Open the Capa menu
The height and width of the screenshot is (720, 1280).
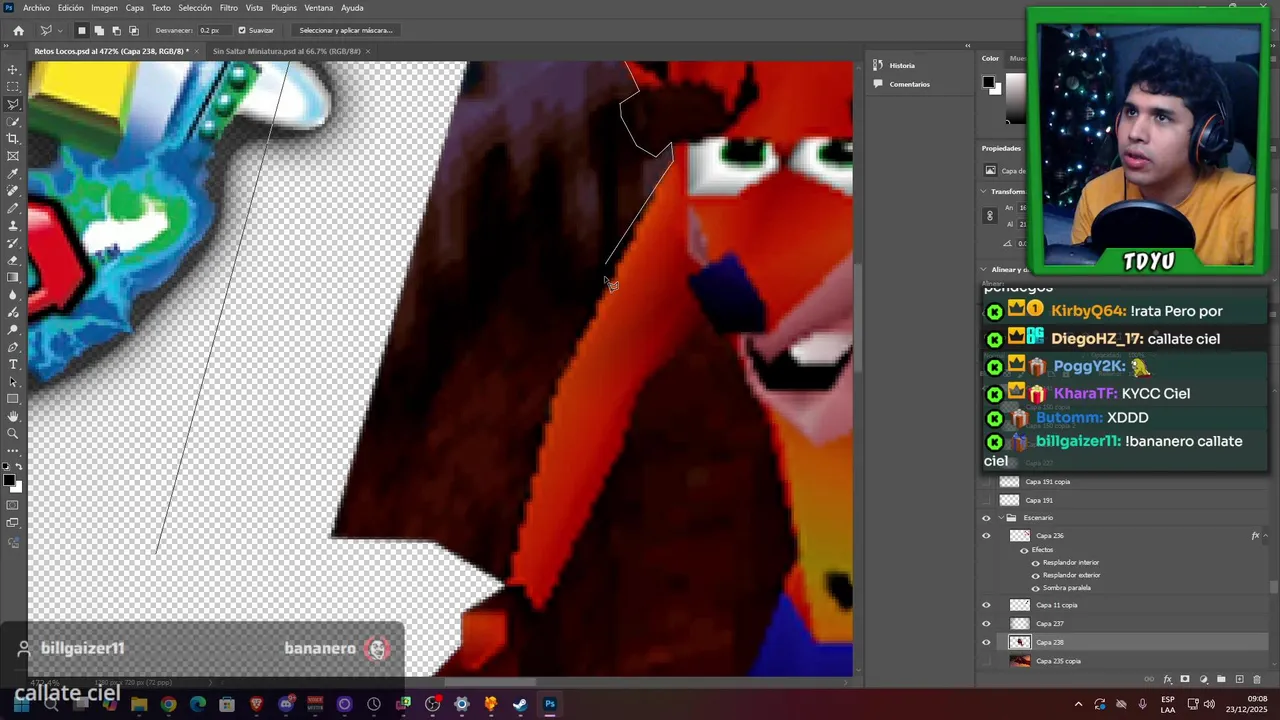pos(135,8)
